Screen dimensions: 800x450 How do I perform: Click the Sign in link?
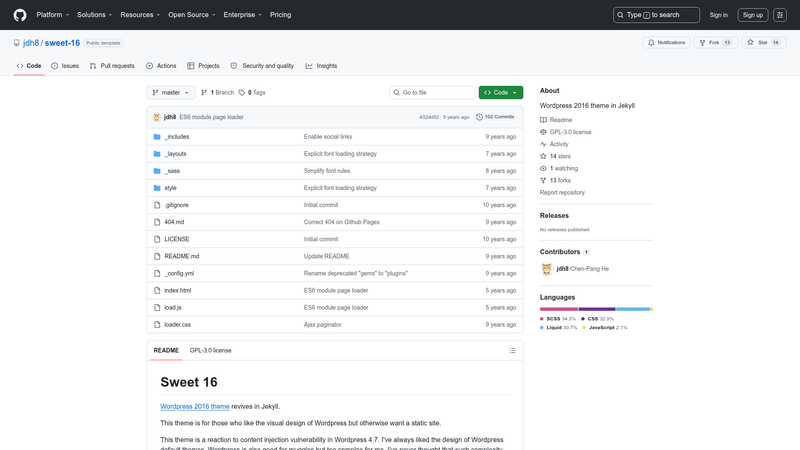(x=718, y=15)
